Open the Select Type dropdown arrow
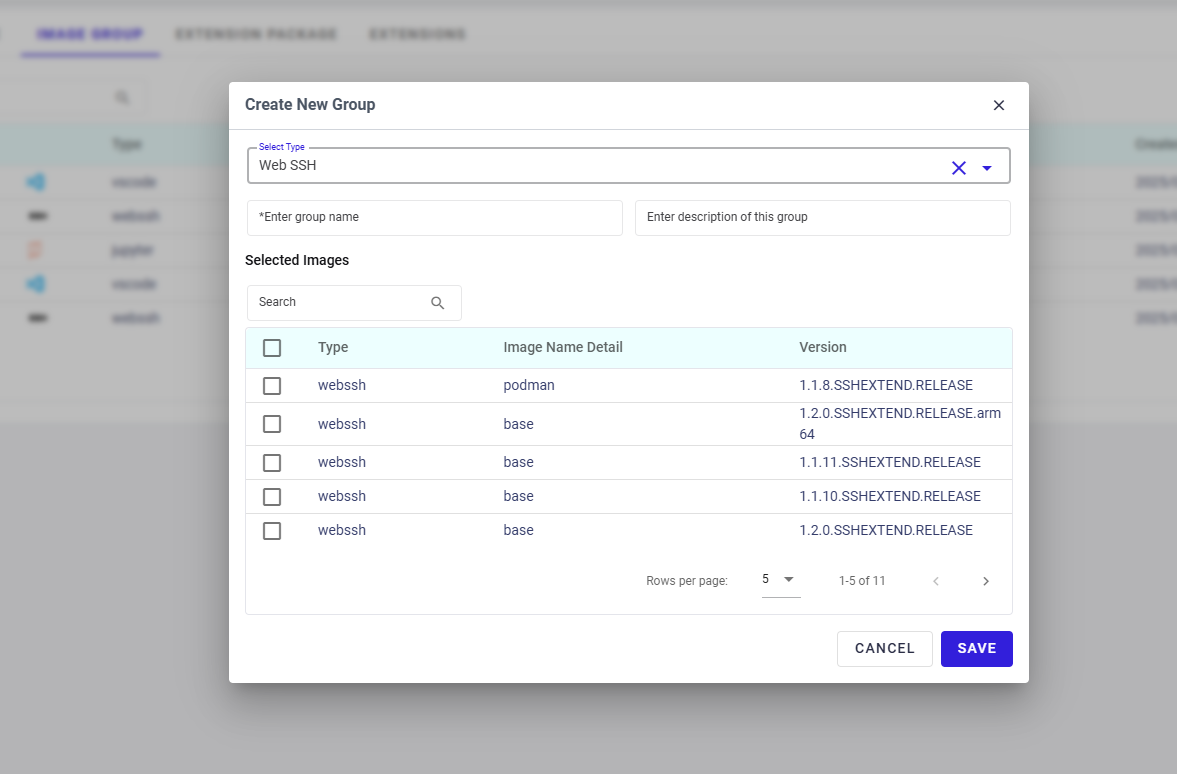1177x774 pixels. [x=987, y=168]
